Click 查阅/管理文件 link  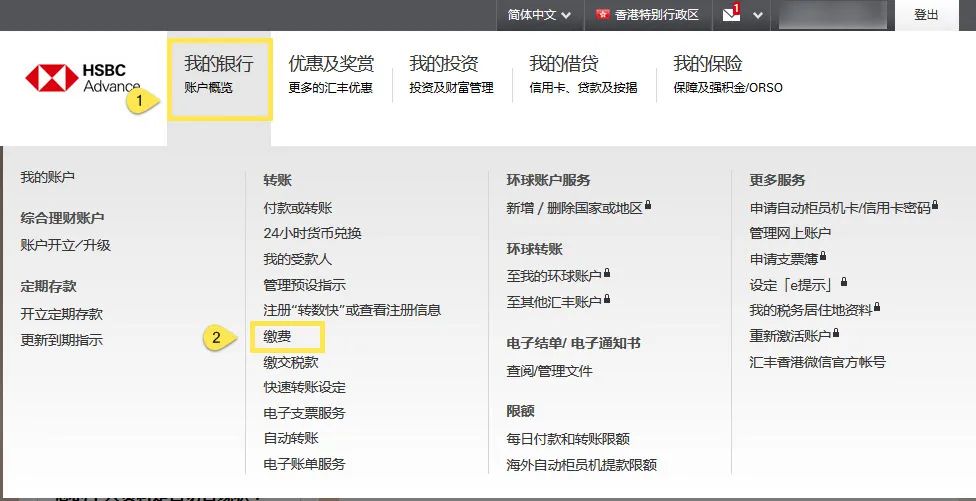(x=549, y=372)
